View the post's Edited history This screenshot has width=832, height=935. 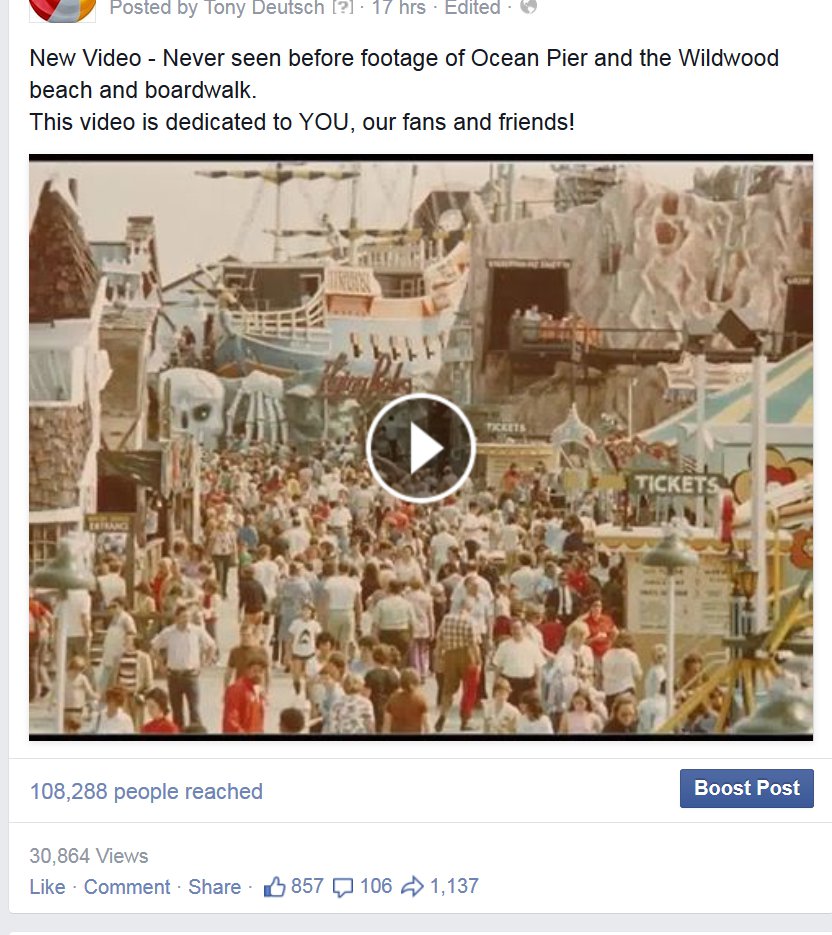[472, 8]
